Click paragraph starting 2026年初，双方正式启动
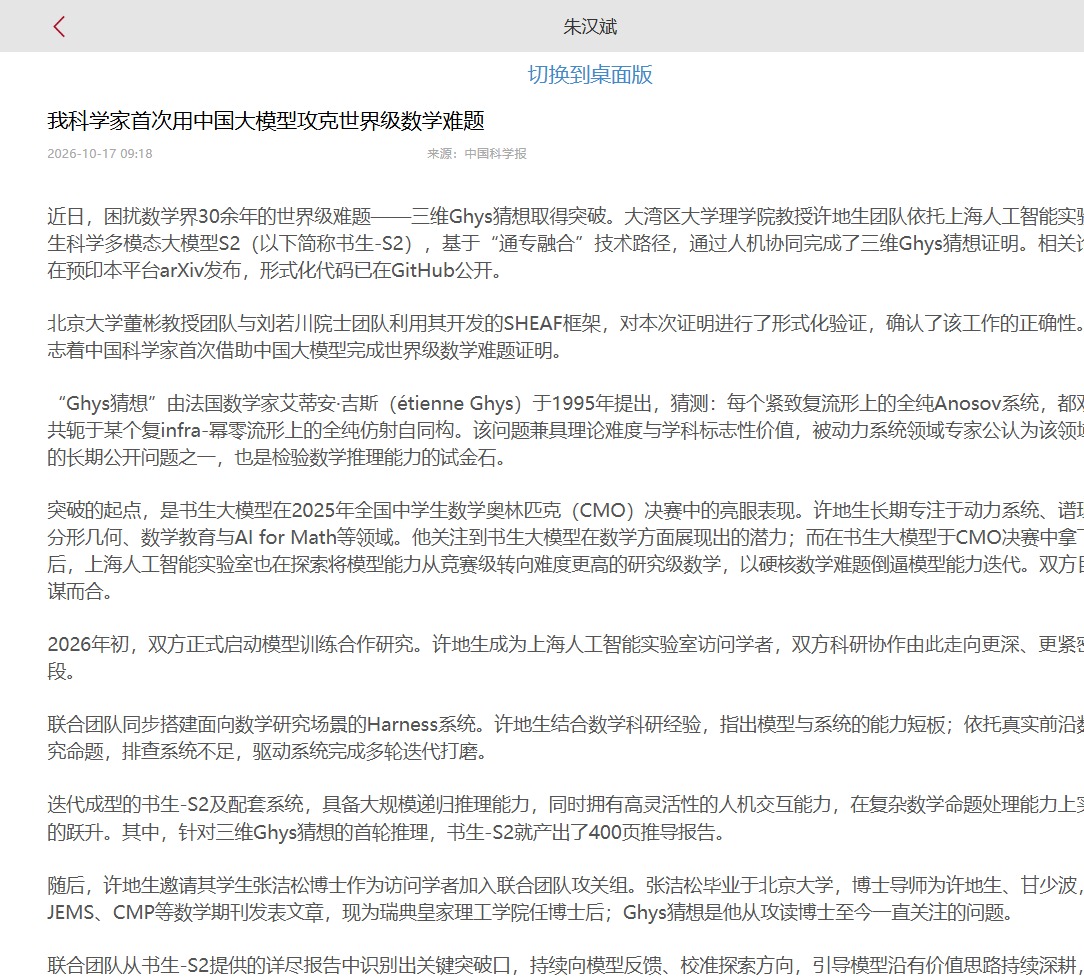The width and height of the screenshot is (1084, 980). tap(566, 657)
